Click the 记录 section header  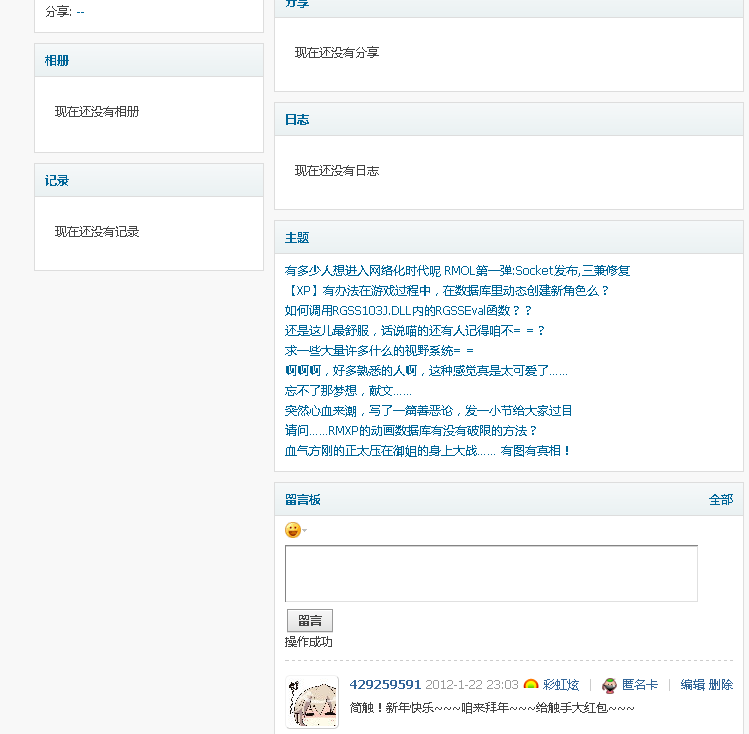click(x=57, y=181)
